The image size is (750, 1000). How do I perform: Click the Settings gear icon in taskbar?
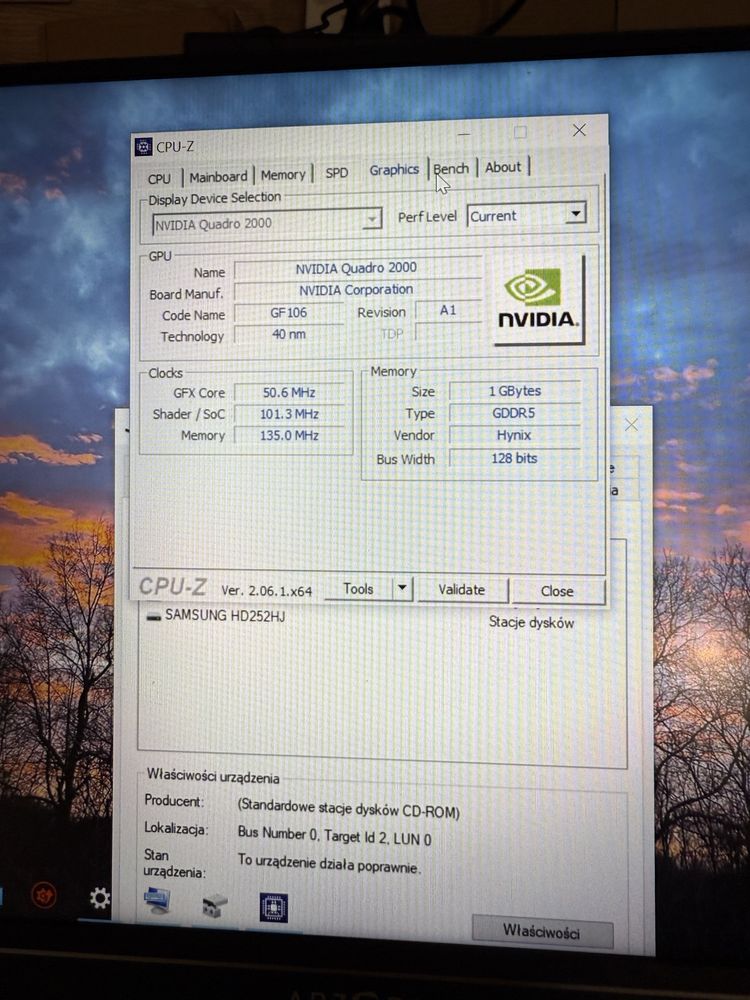click(x=99, y=898)
